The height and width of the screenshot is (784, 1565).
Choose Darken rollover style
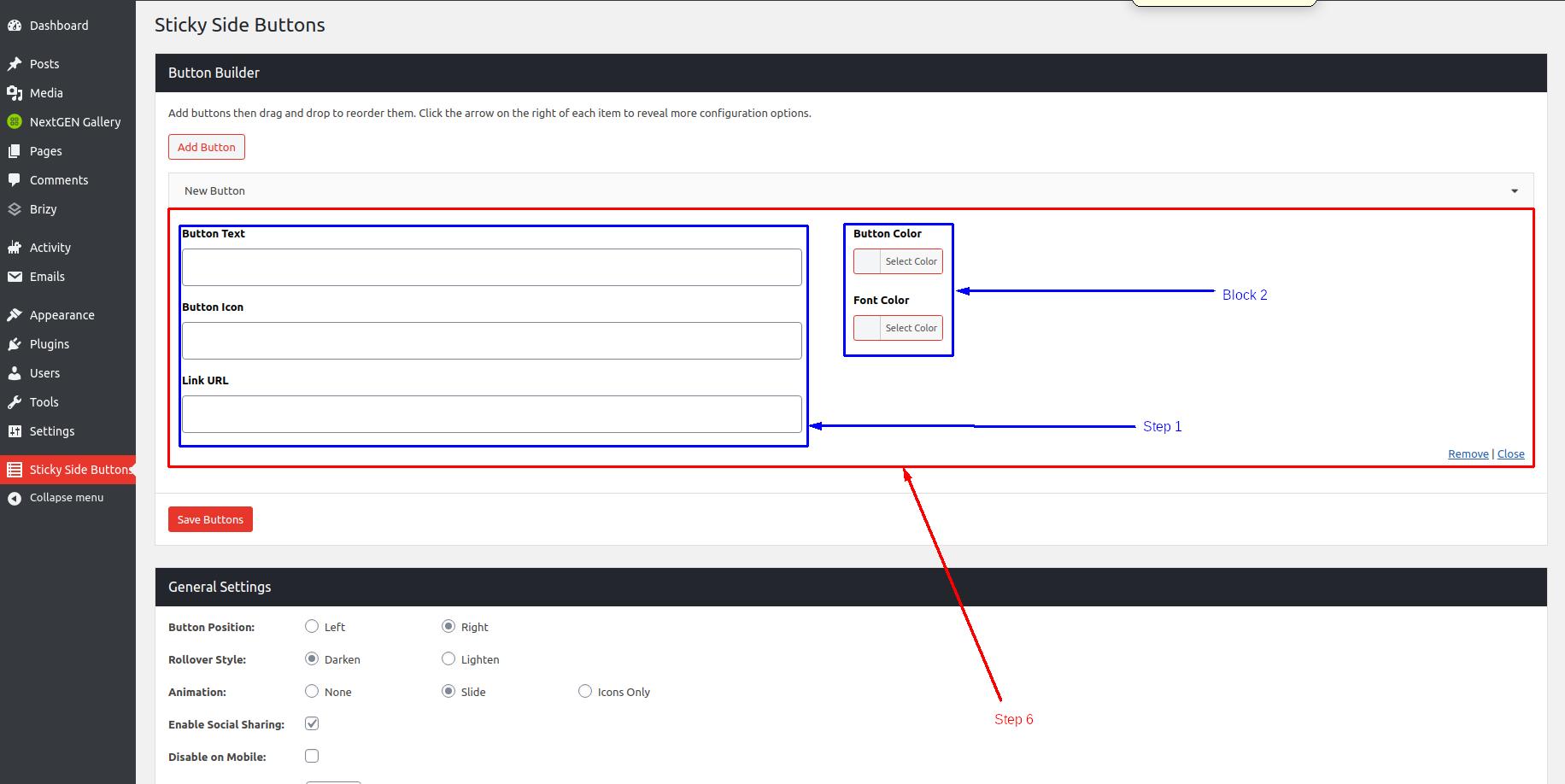[312, 658]
